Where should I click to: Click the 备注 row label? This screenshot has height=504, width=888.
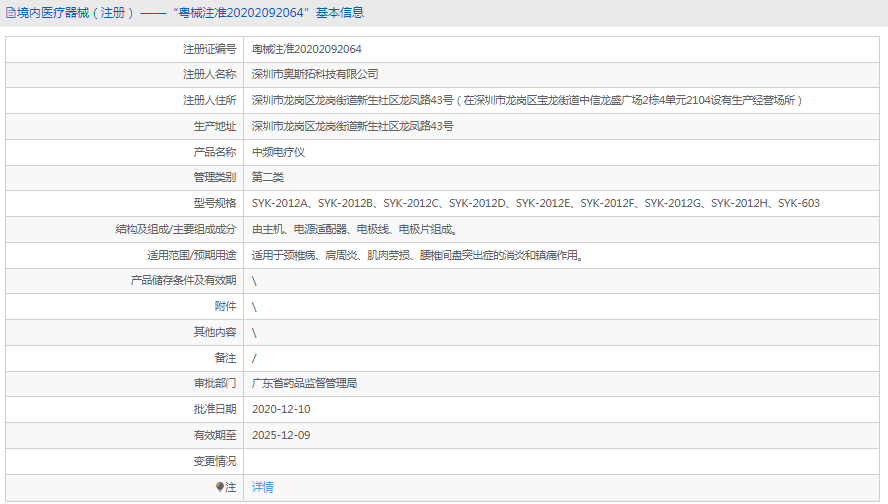225,358
